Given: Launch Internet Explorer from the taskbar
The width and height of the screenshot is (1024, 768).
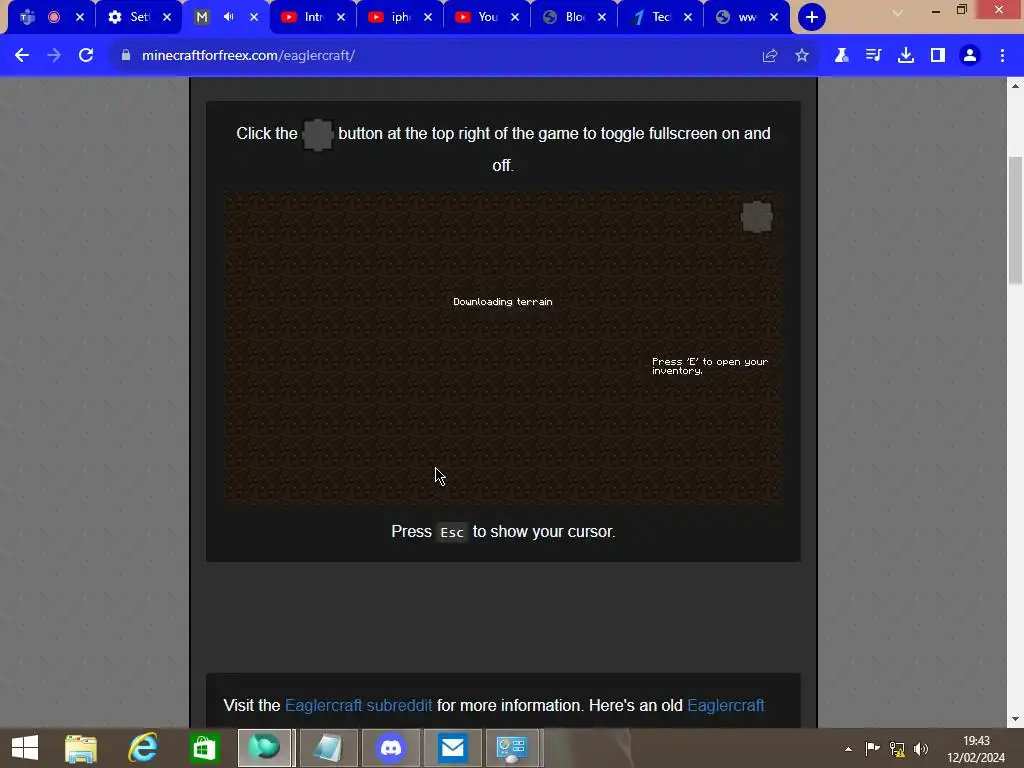Looking at the screenshot, I should pyautogui.click(x=143, y=748).
